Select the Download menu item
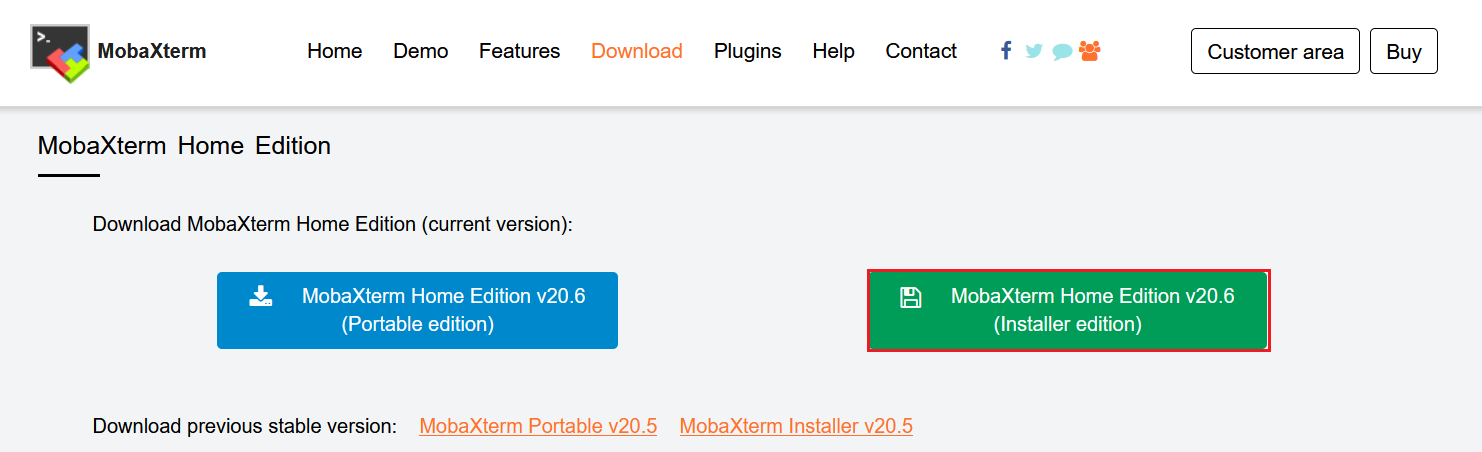1482x452 pixels. coord(637,51)
